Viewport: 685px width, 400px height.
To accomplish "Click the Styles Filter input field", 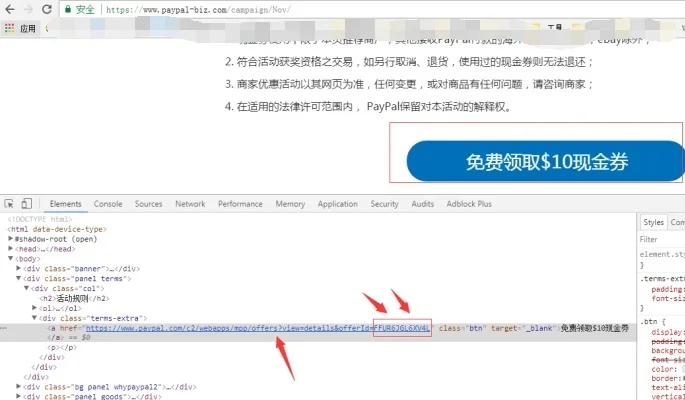I will click(662, 239).
